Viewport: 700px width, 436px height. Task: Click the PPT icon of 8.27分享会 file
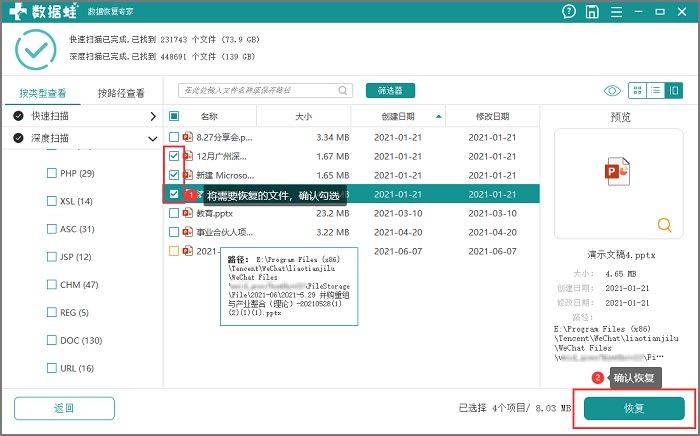coord(188,137)
